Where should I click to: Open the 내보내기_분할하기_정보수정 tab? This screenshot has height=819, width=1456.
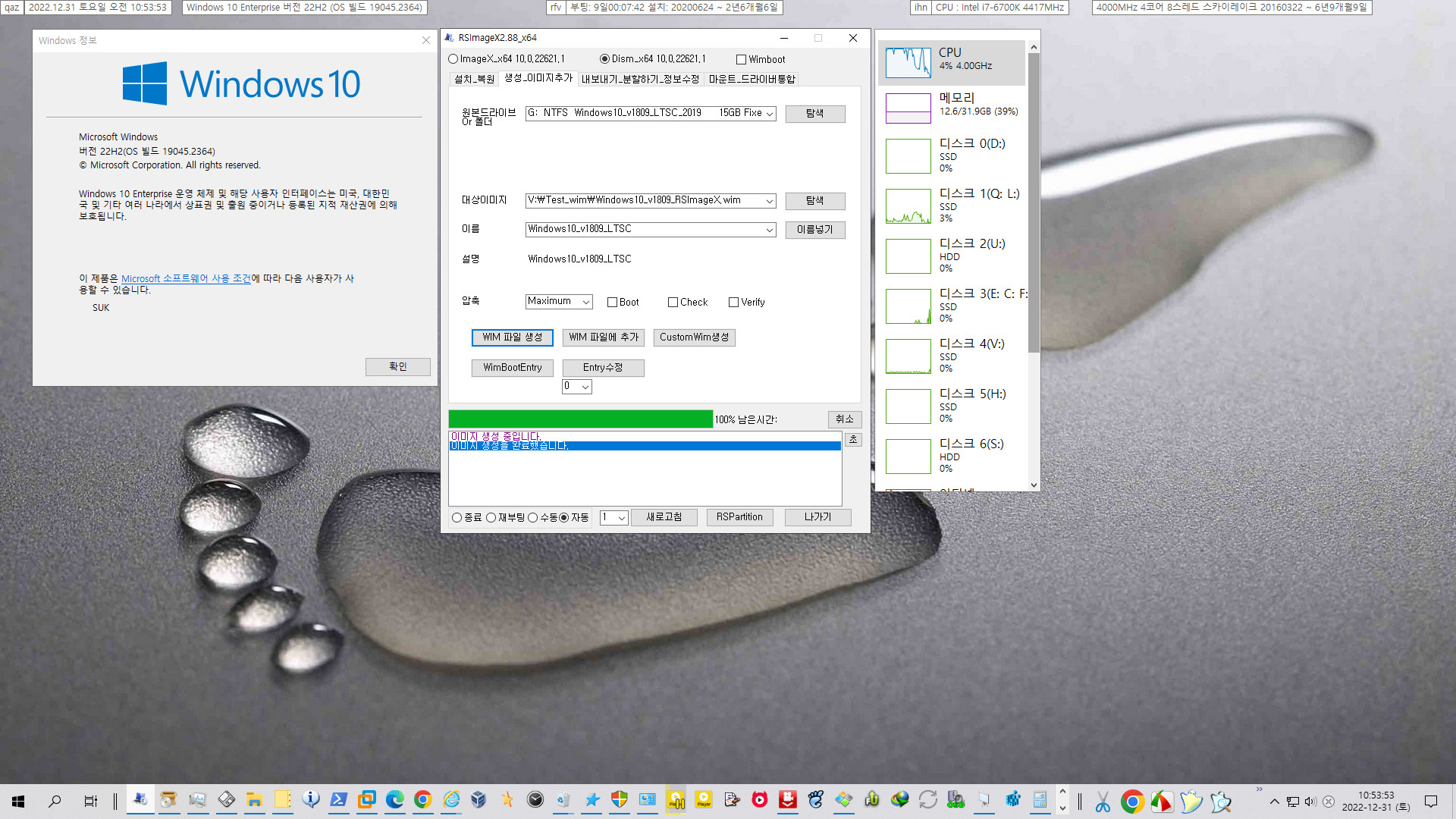(640, 79)
